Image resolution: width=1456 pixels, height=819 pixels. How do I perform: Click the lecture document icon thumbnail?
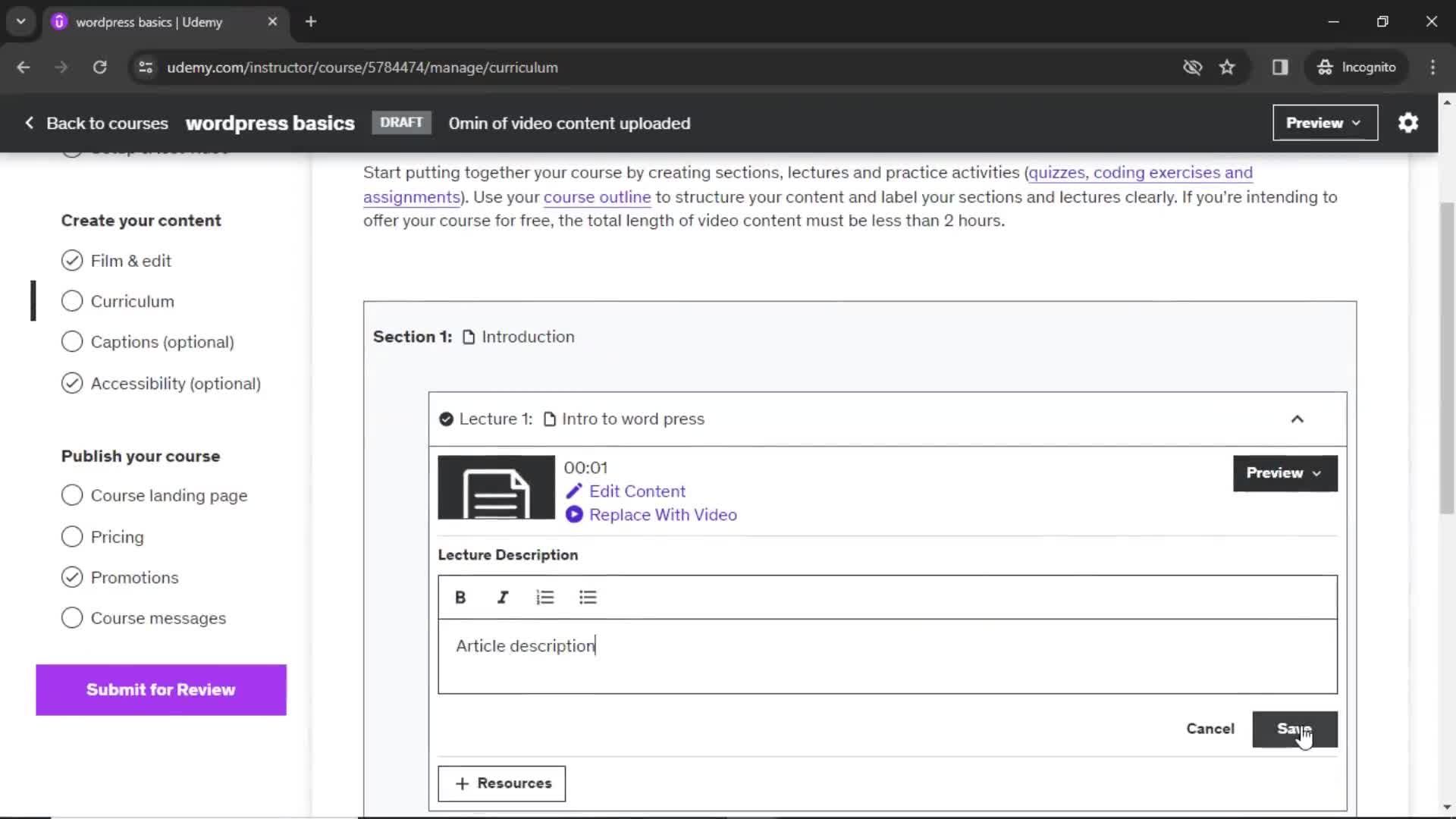point(497,487)
